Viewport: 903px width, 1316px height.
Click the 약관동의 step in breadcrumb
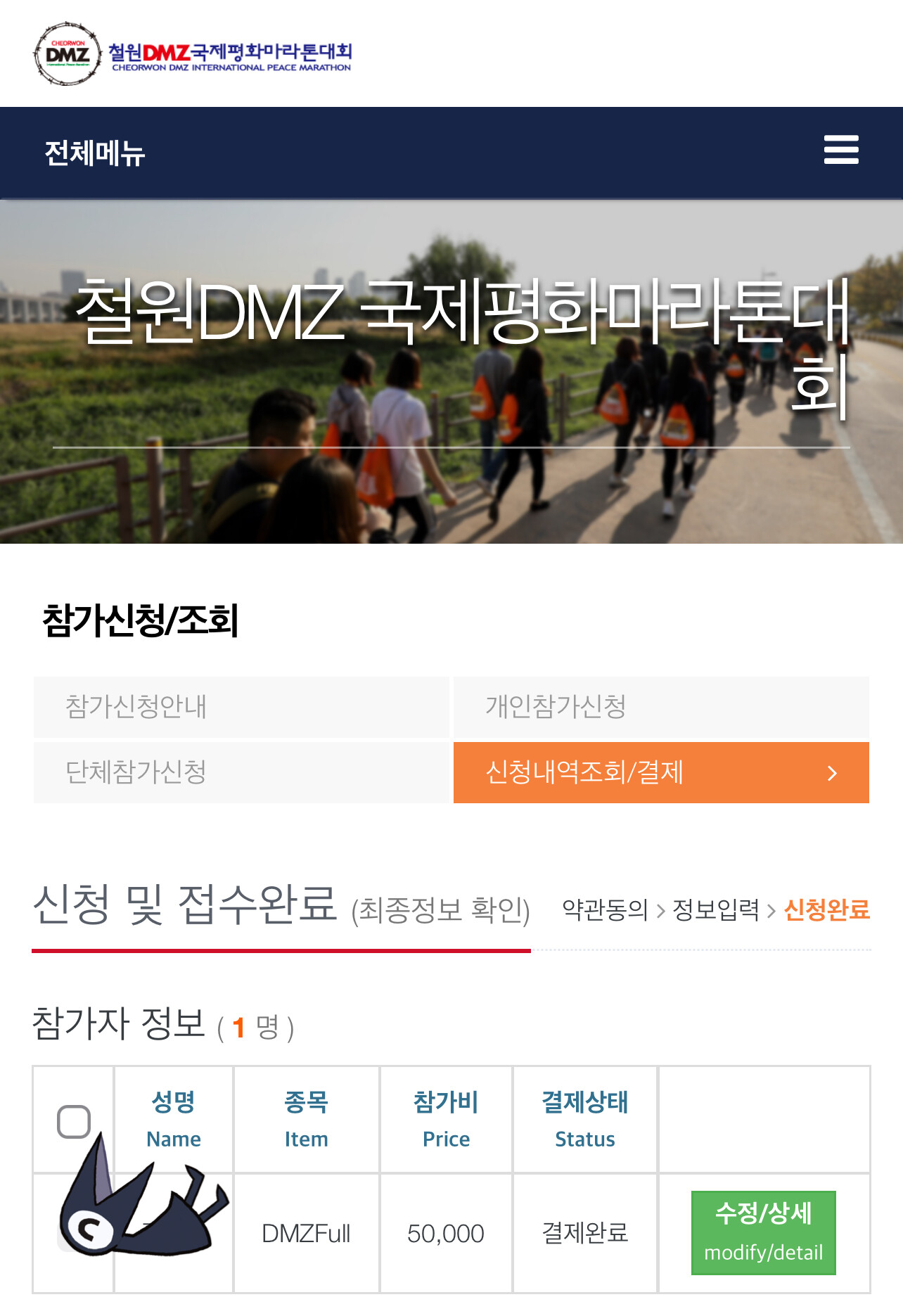pyautogui.click(x=605, y=909)
